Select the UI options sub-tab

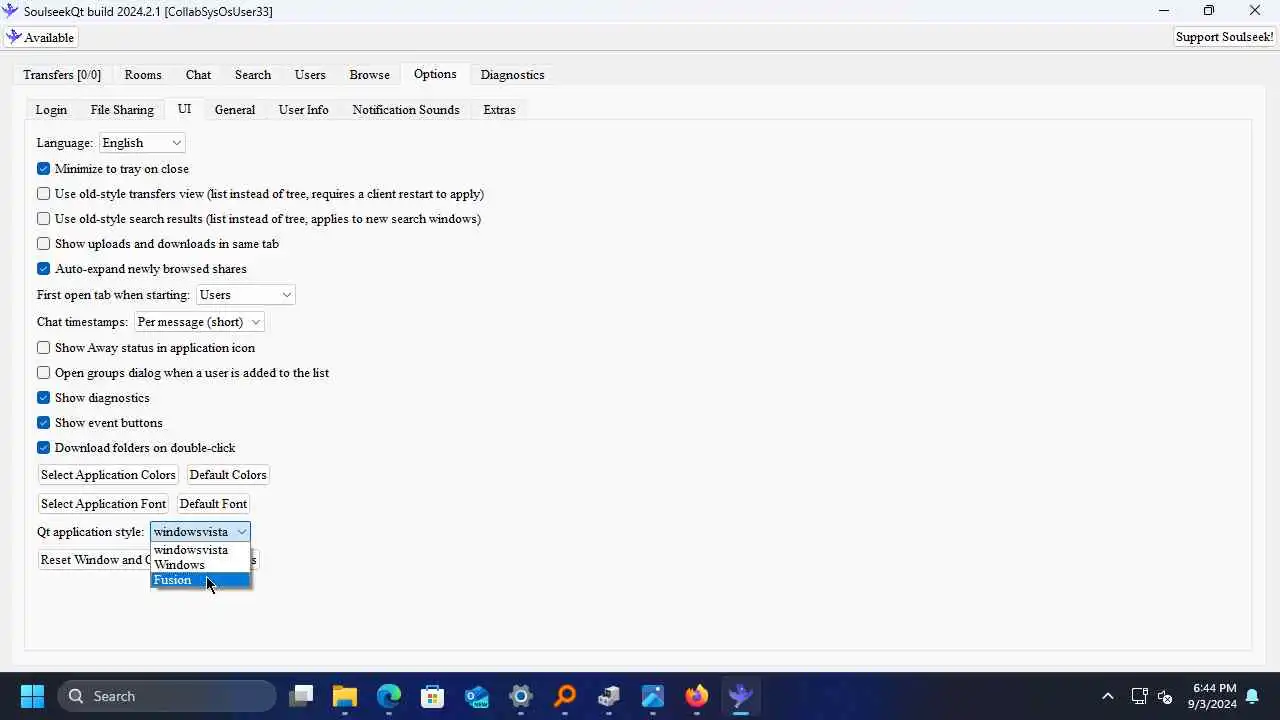pyautogui.click(x=184, y=109)
